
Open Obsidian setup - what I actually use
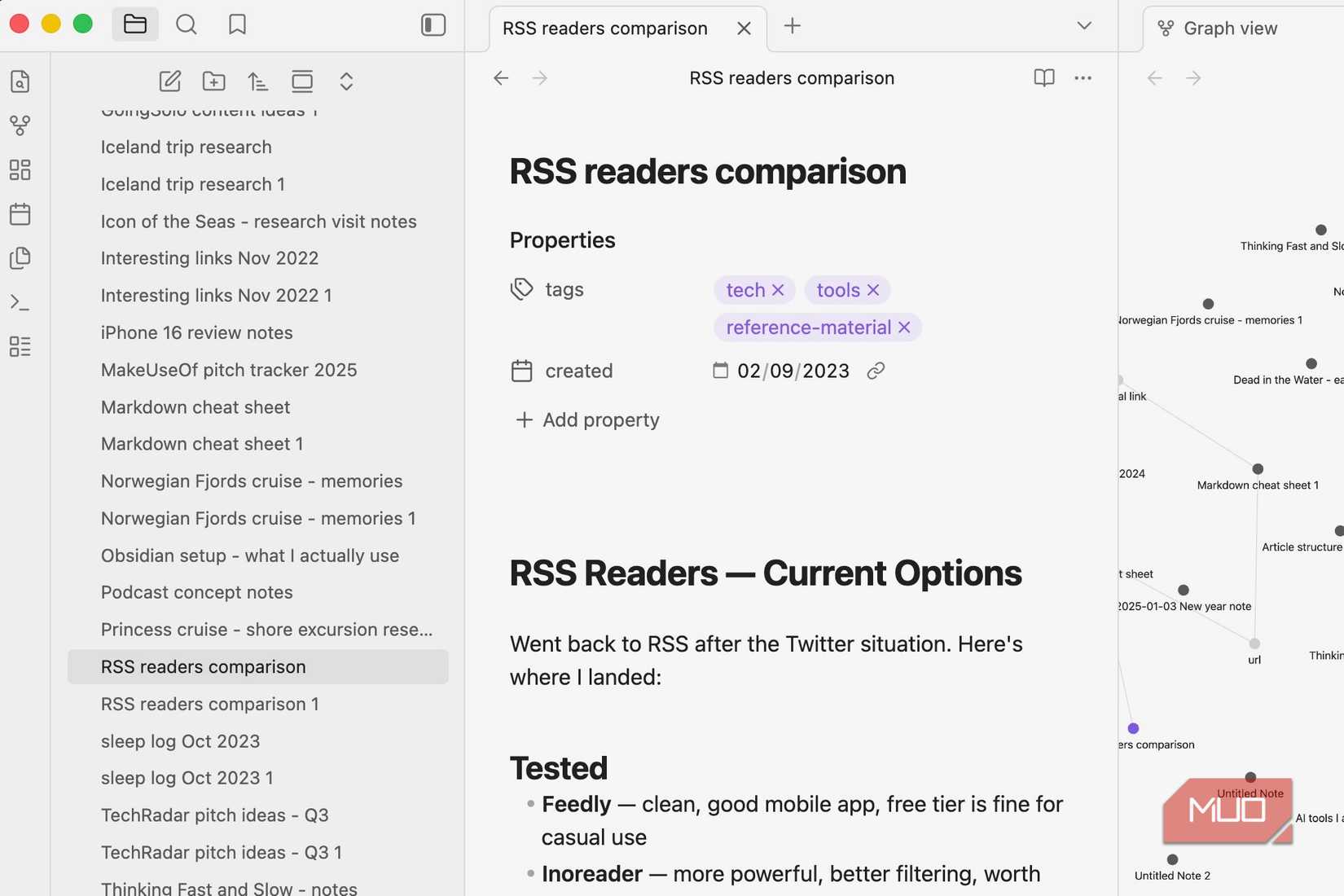[250, 556]
